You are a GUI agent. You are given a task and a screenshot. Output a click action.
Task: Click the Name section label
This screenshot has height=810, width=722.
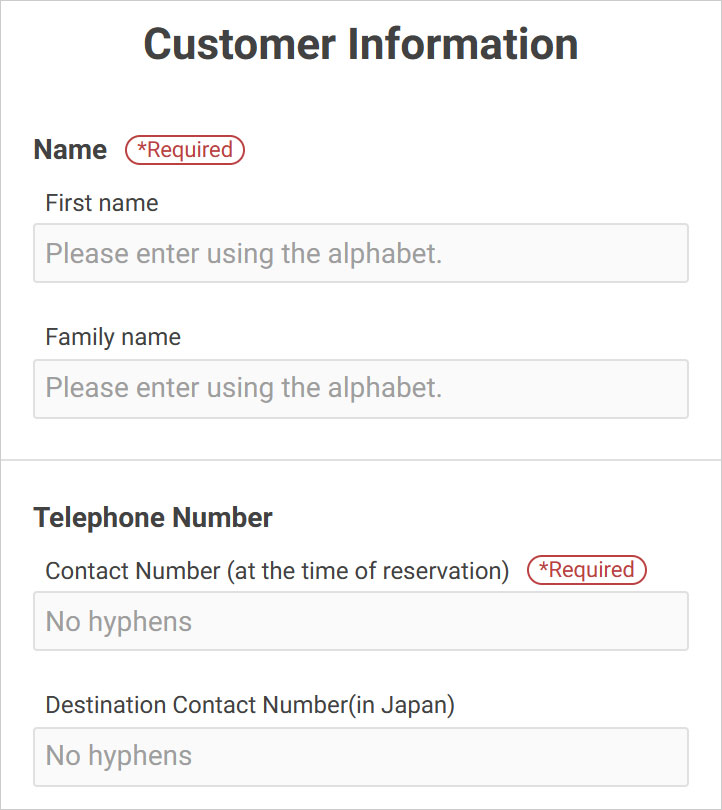pyautogui.click(x=70, y=150)
